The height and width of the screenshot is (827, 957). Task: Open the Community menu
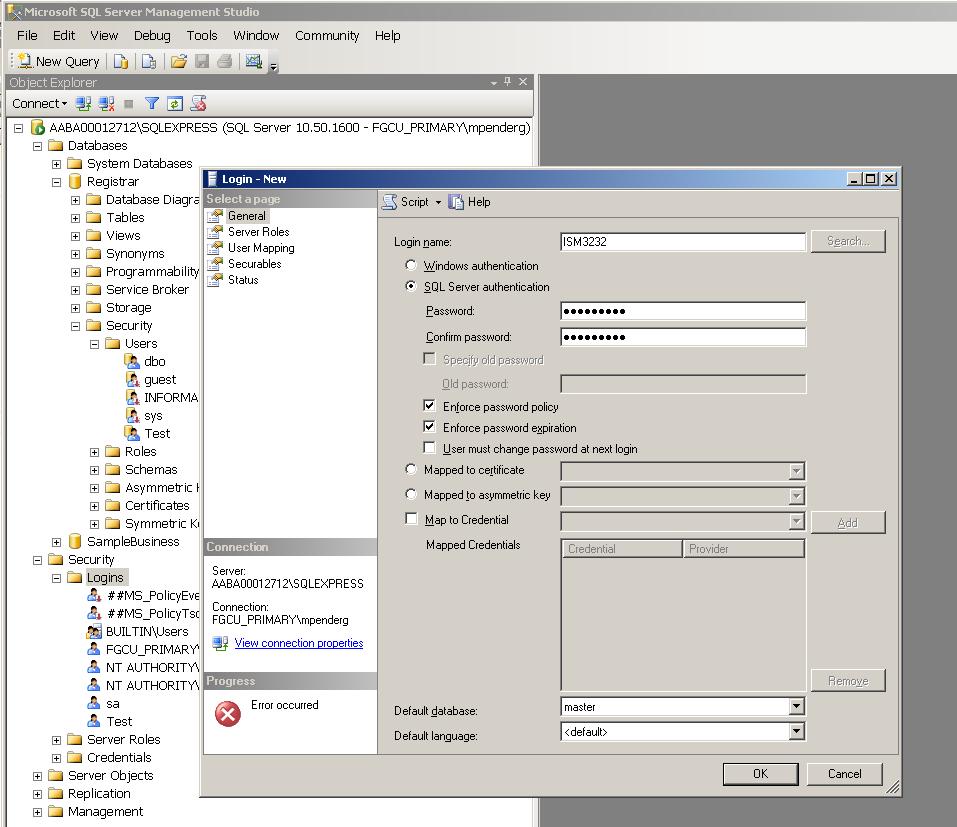coord(327,35)
